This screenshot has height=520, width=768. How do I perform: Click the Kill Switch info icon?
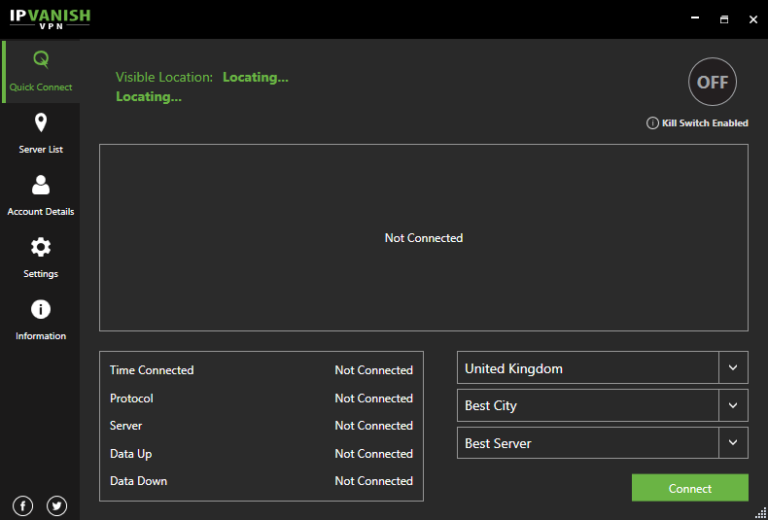pyautogui.click(x=652, y=123)
